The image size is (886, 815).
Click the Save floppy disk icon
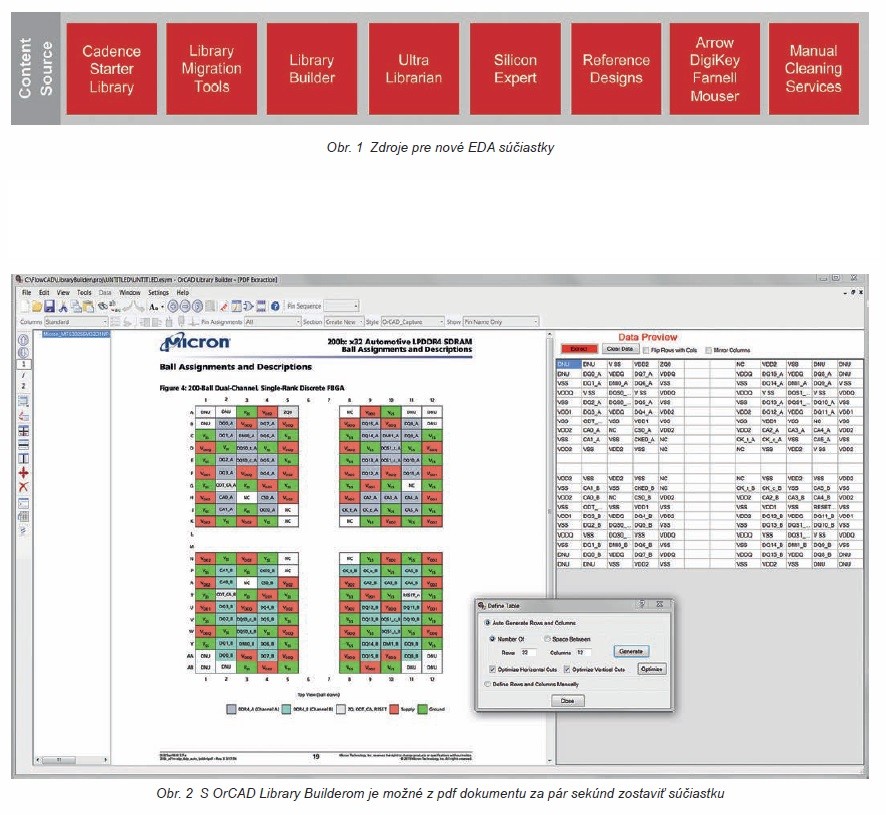(49, 306)
